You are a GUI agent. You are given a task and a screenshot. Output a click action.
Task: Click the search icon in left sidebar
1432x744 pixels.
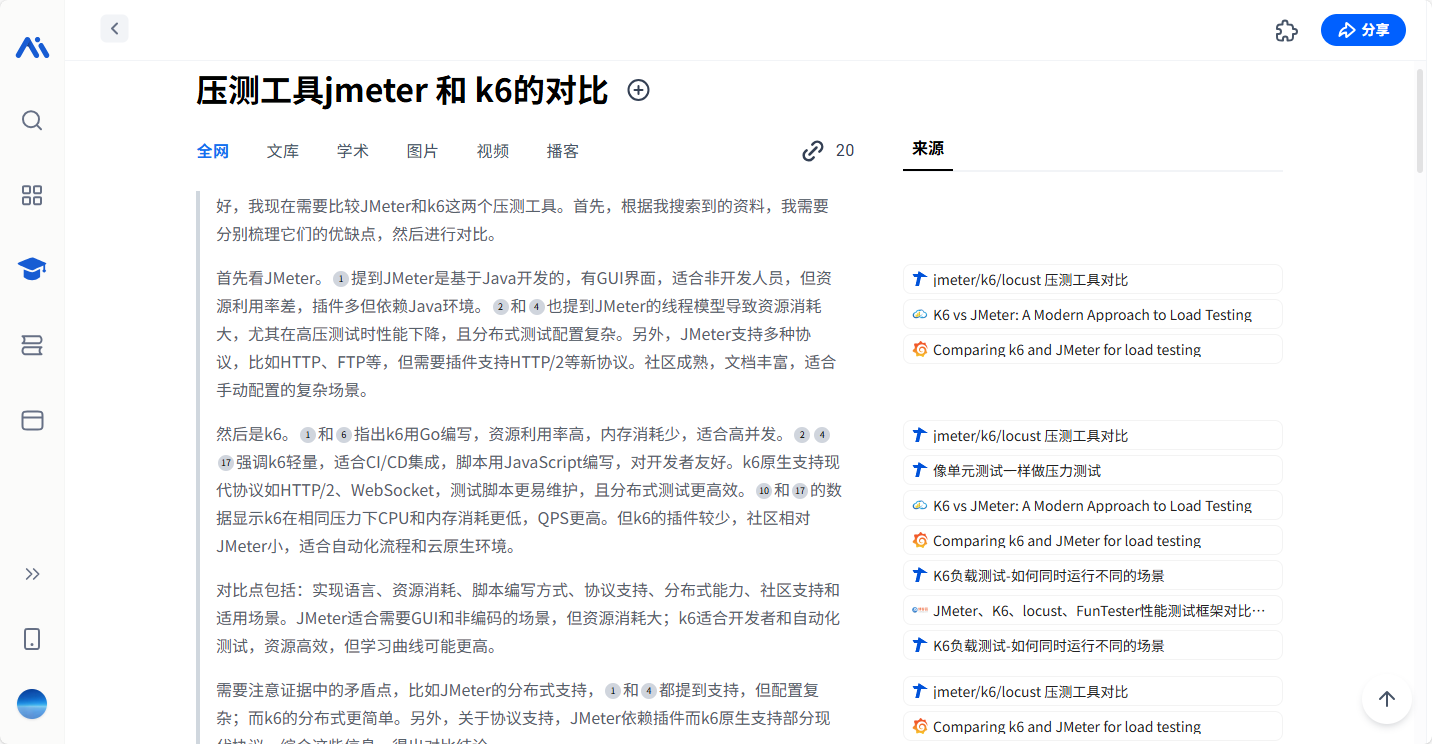coord(32,121)
